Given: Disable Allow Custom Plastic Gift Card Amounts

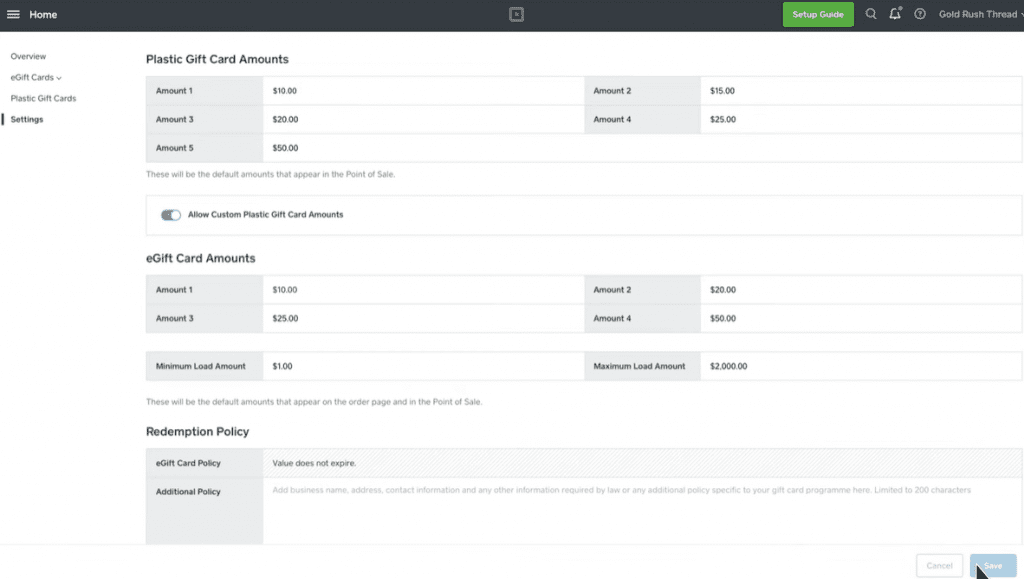Looking at the screenshot, I should 172,214.
